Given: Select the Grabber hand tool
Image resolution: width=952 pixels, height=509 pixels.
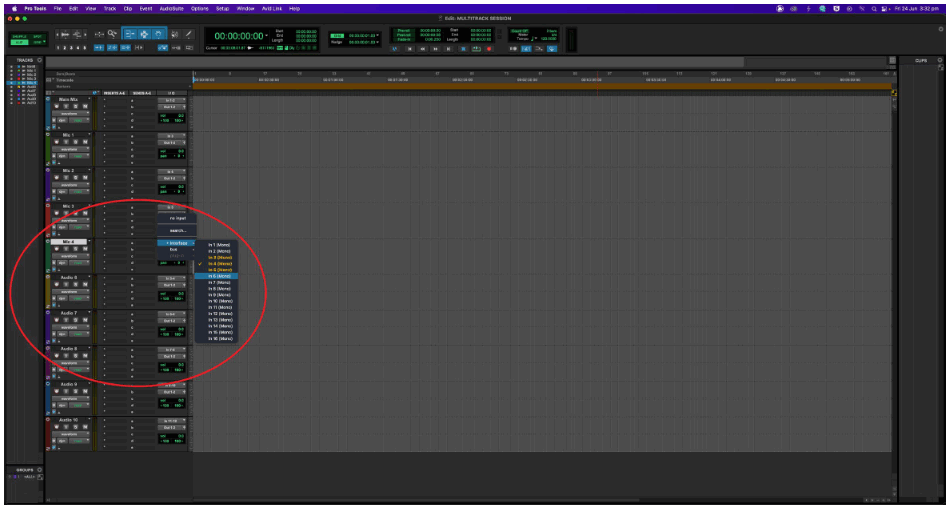Looking at the screenshot, I should 158,33.
